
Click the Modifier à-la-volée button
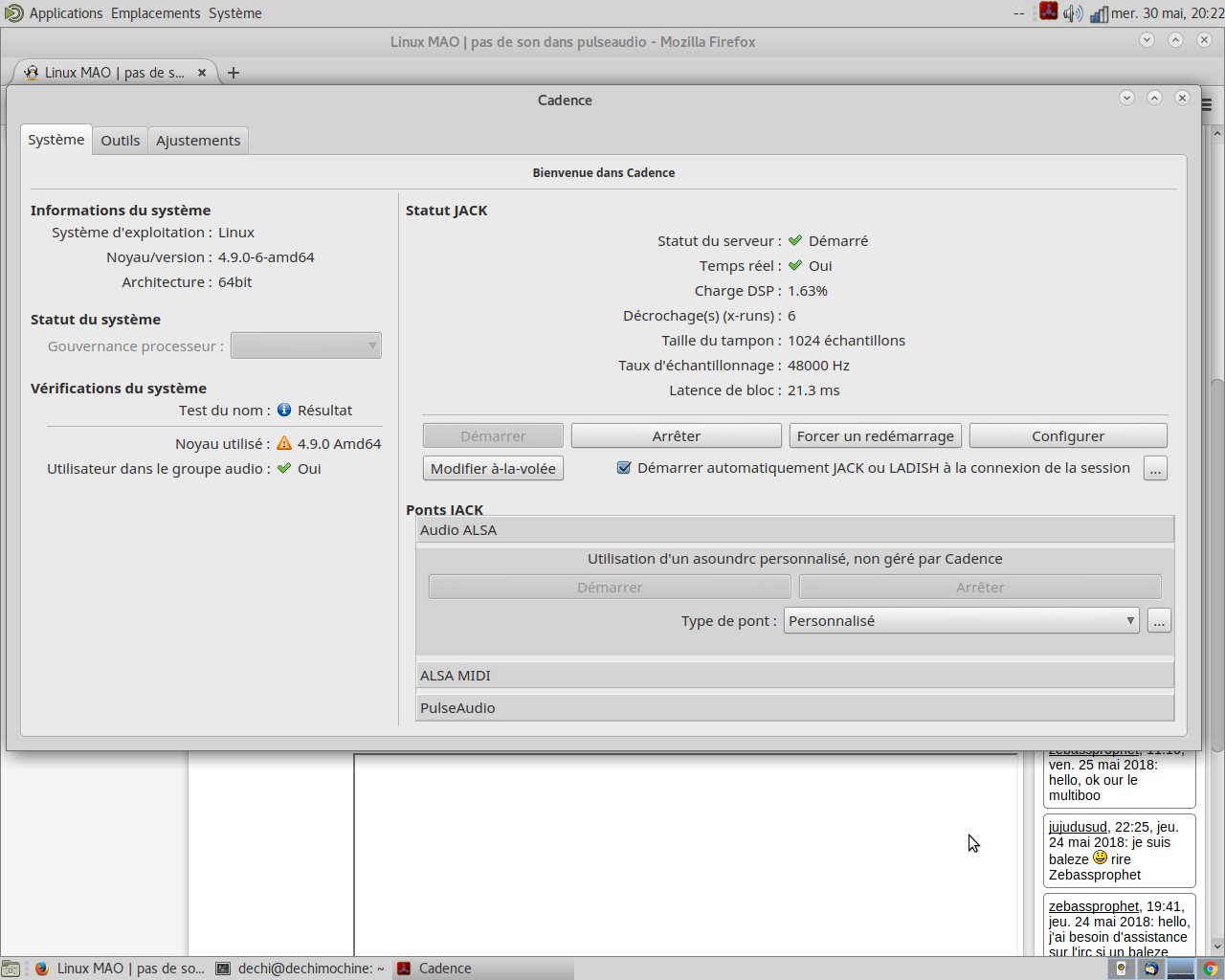pos(493,468)
